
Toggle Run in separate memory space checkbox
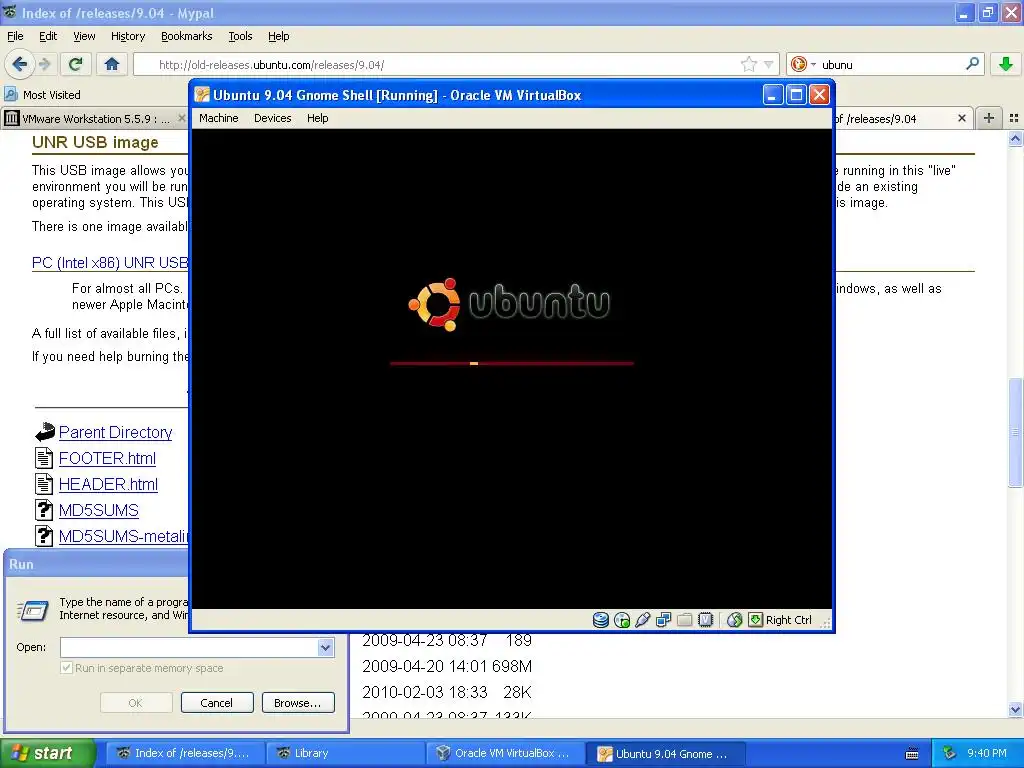click(x=66, y=668)
